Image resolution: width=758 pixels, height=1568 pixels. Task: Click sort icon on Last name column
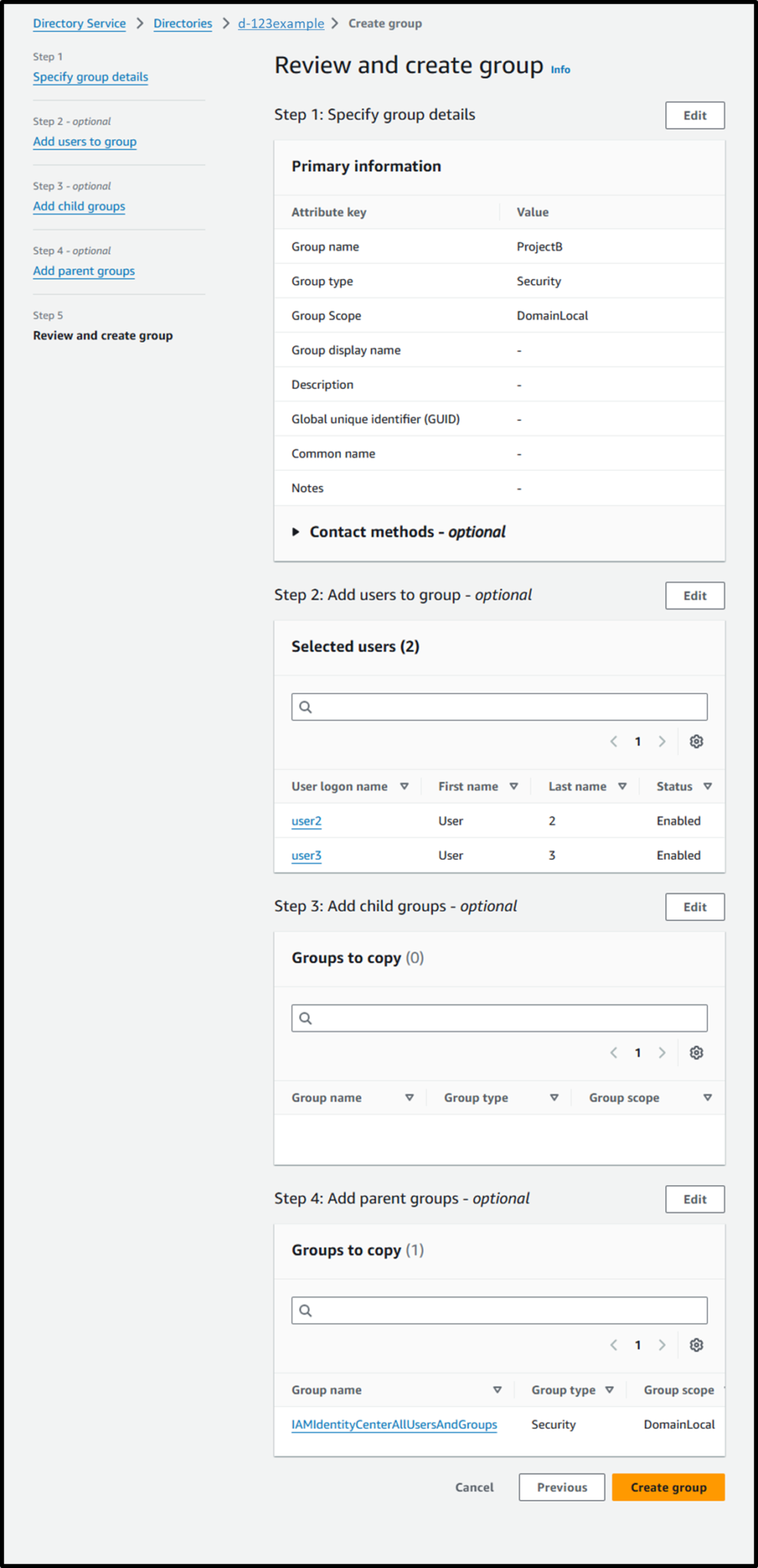pos(622,786)
